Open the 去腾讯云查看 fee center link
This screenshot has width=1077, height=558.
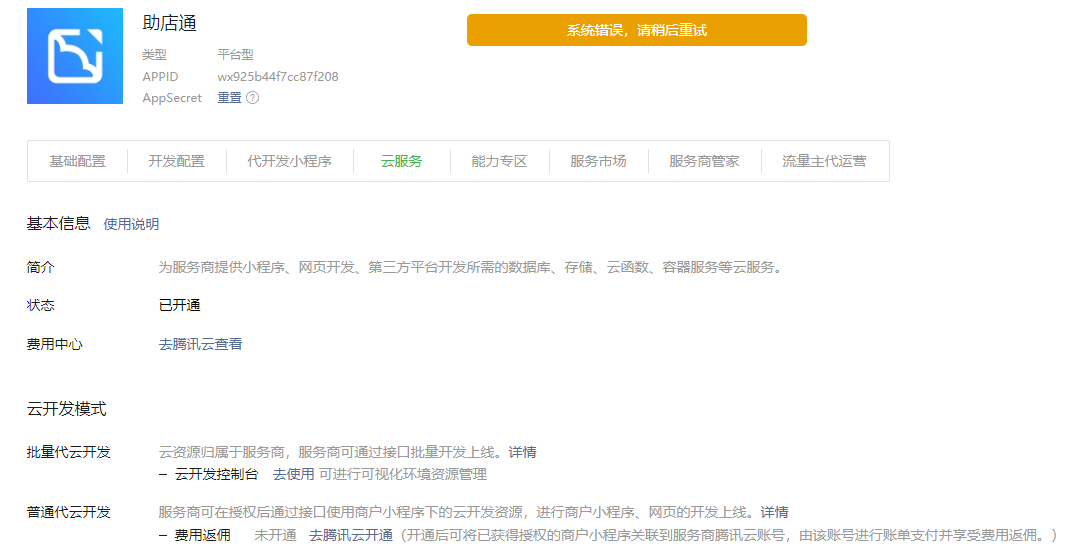coord(201,344)
